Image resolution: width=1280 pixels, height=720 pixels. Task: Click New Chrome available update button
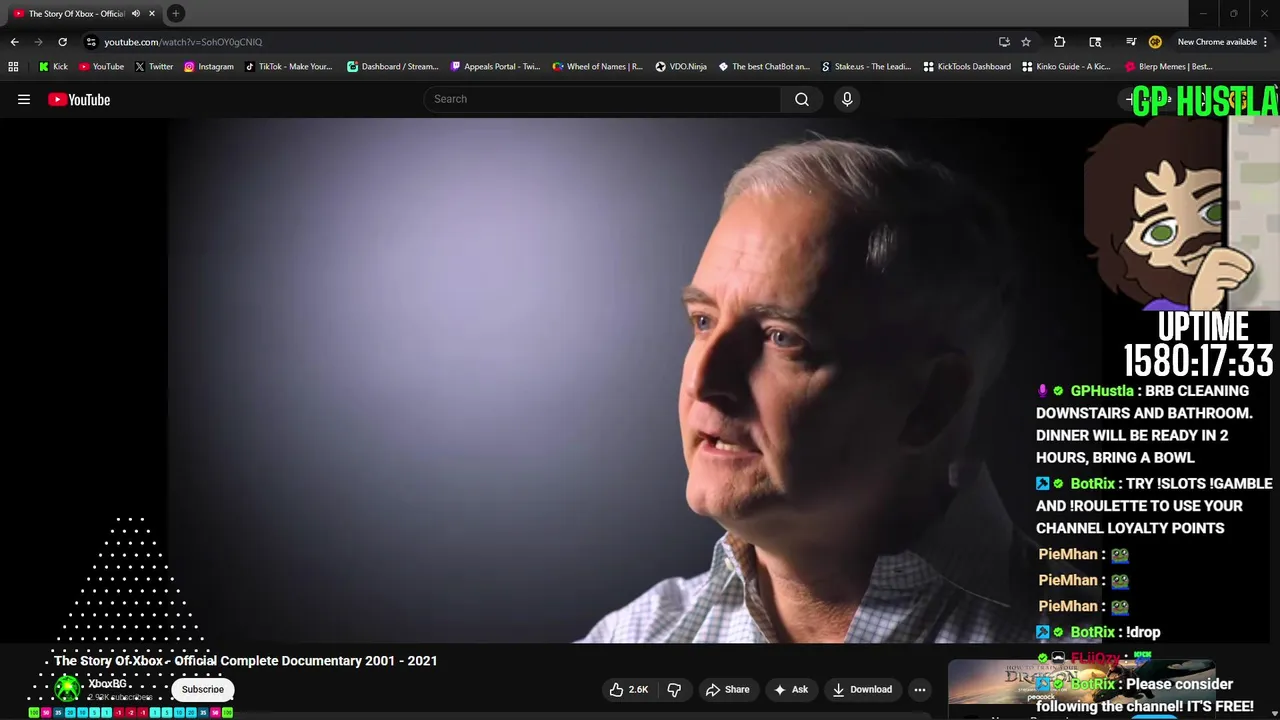point(1217,42)
